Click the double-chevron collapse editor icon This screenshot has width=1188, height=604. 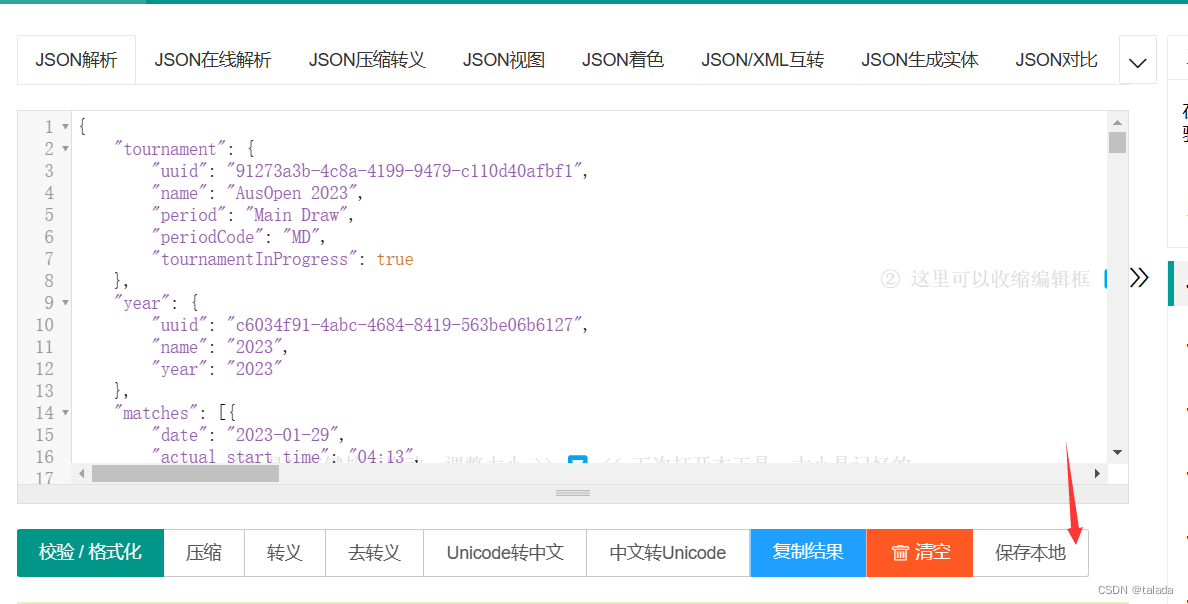click(x=1139, y=278)
